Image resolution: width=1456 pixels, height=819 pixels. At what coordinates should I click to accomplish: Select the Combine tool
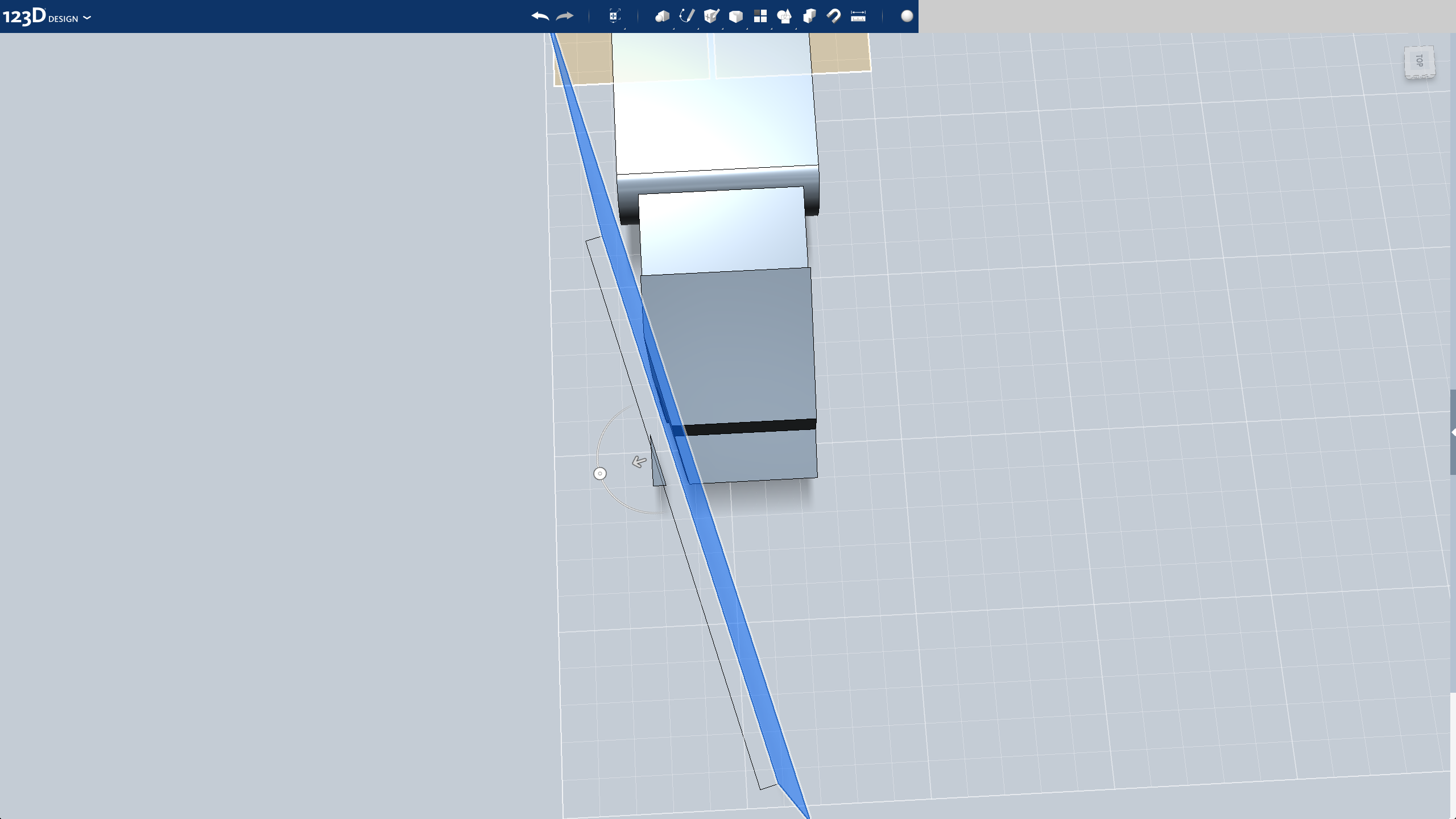(x=809, y=16)
